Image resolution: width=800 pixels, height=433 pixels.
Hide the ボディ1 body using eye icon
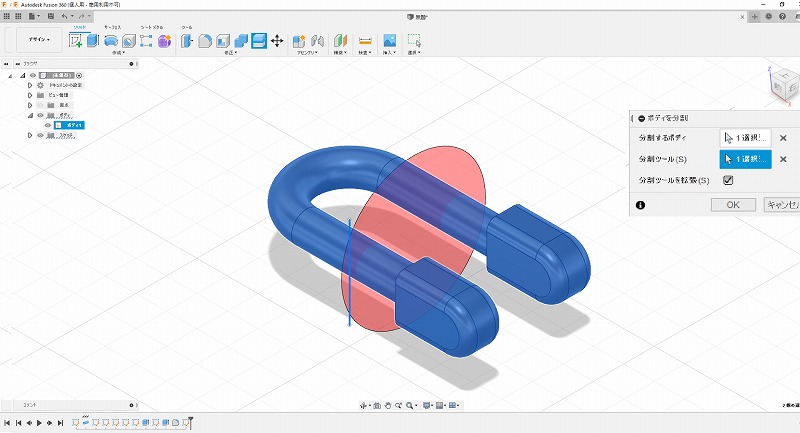click(x=46, y=125)
